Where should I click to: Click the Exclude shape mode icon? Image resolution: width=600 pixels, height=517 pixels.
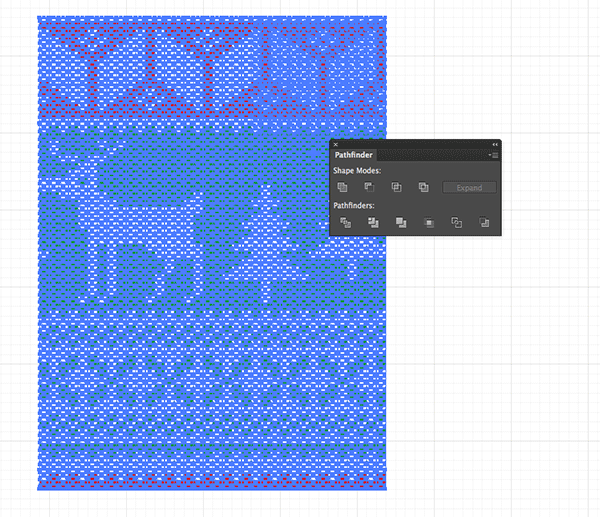pos(424,187)
